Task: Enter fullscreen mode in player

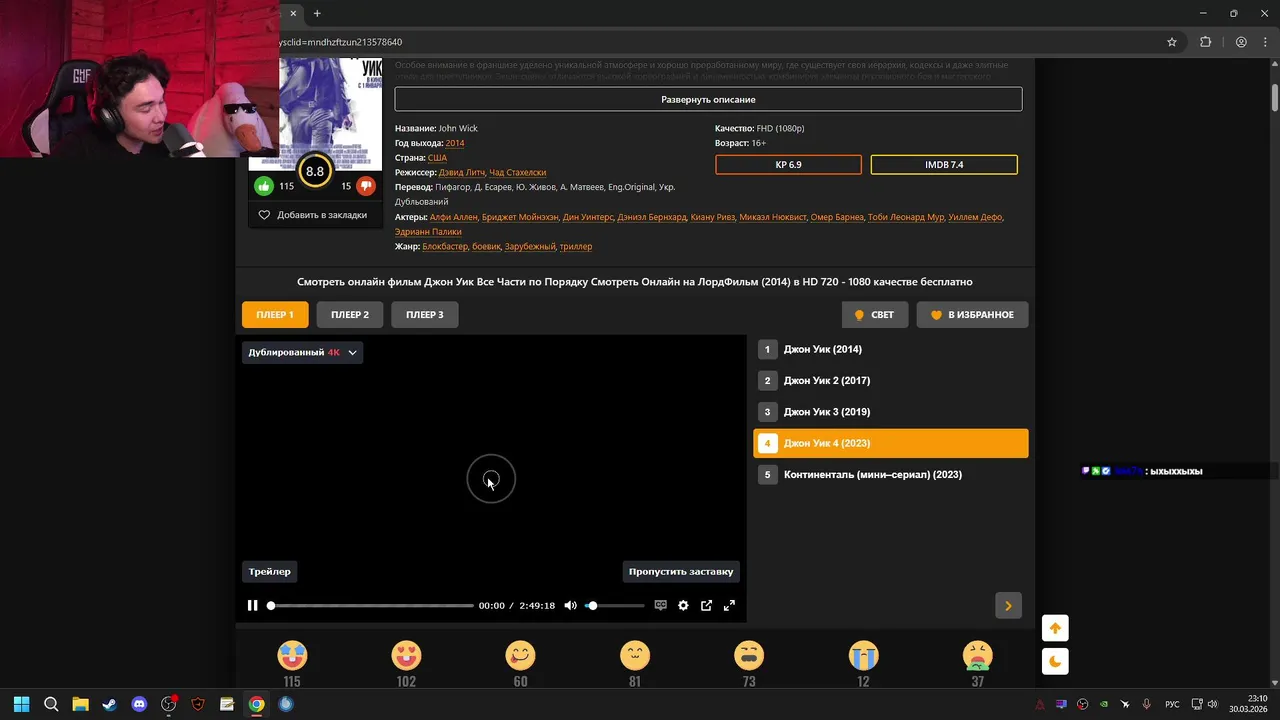Action: pos(729,605)
